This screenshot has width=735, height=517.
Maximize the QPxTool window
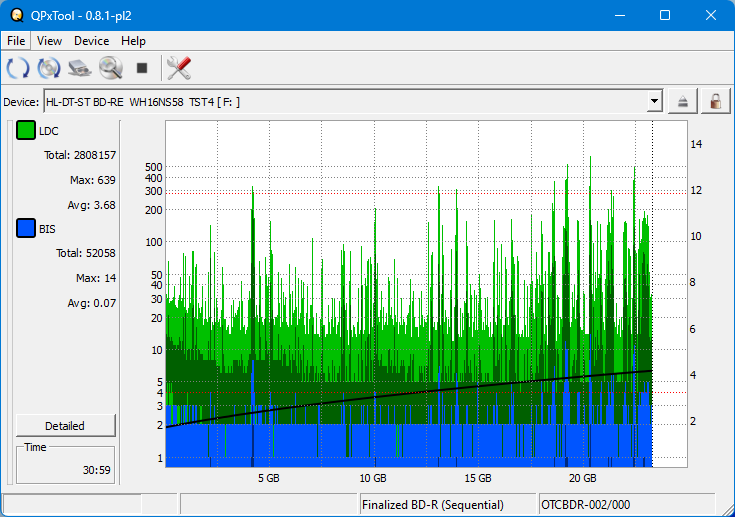coord(665,15)
